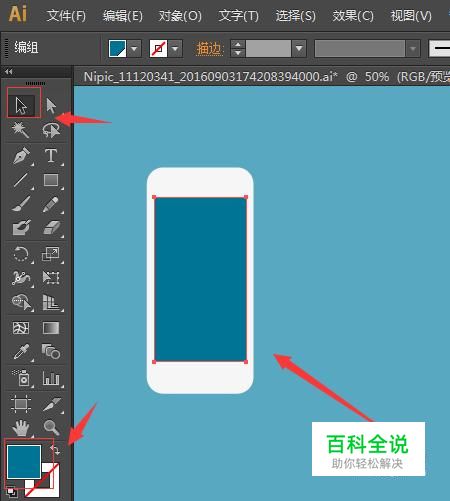
Task: Open the stroke weight dropdown
Action: point(299,49)
